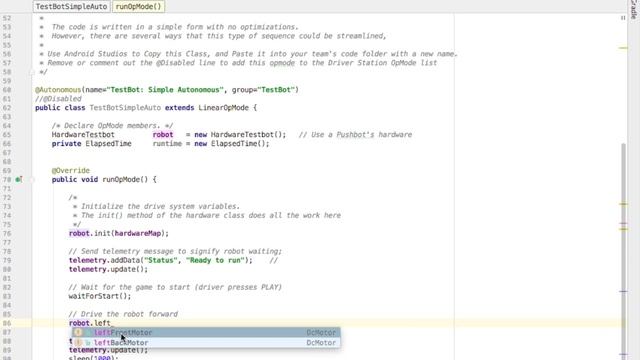
Task: Click the field icon beside leftFrontMotor suggestion
Action: tap(78, 333)
